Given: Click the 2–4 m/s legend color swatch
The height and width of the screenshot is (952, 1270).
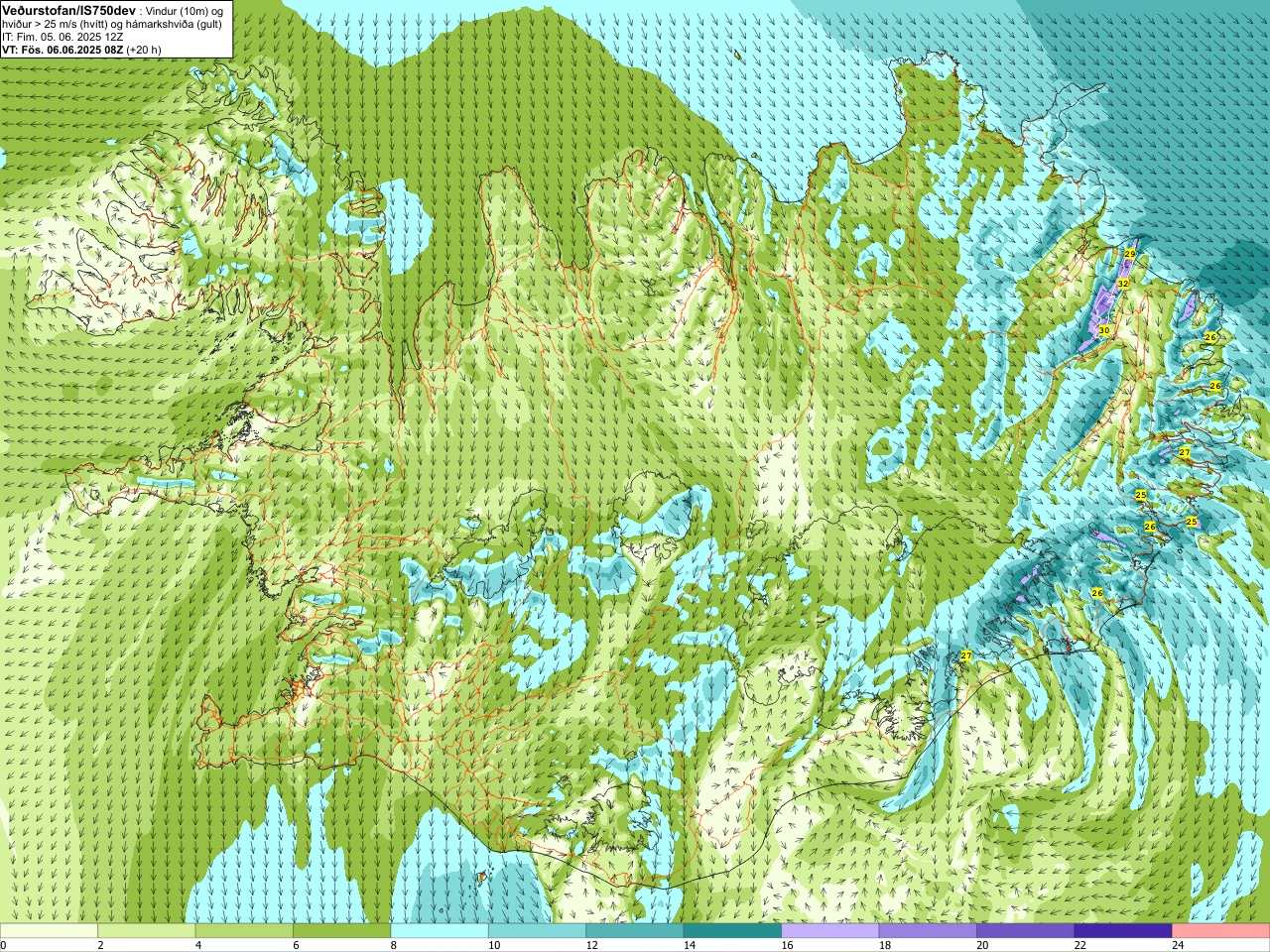Looking at the screenshot, I should [x=146, y=931].
